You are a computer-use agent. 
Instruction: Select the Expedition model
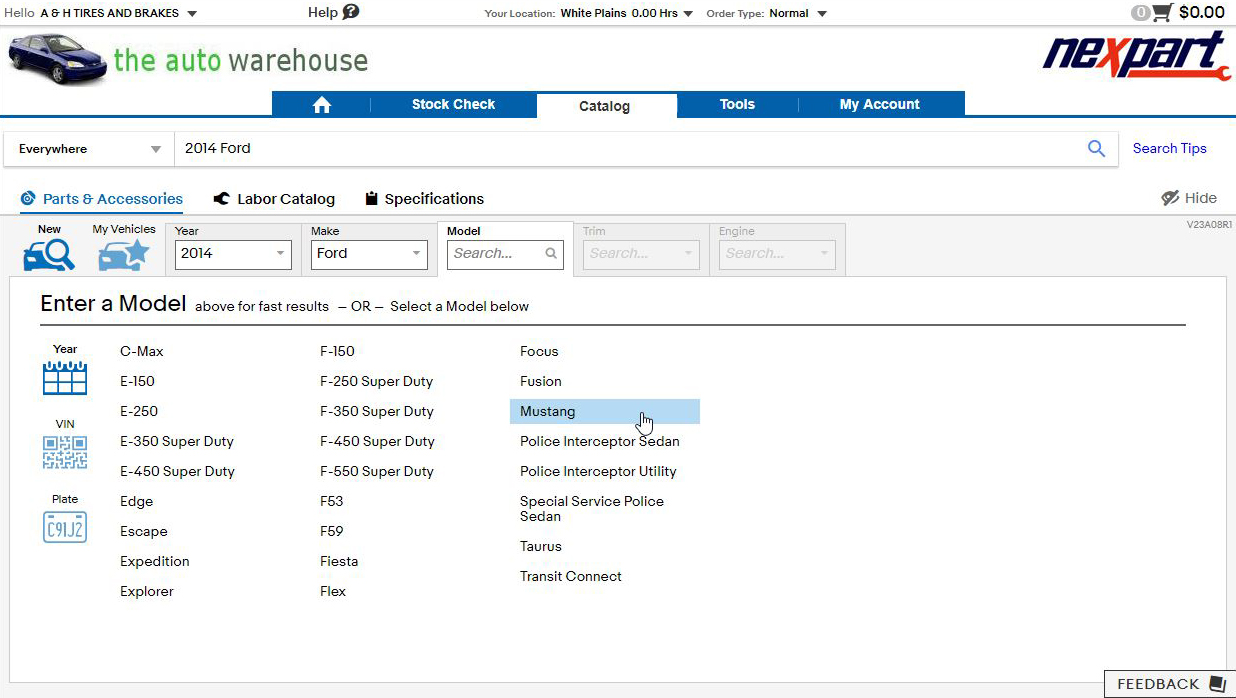click(155, 561)
